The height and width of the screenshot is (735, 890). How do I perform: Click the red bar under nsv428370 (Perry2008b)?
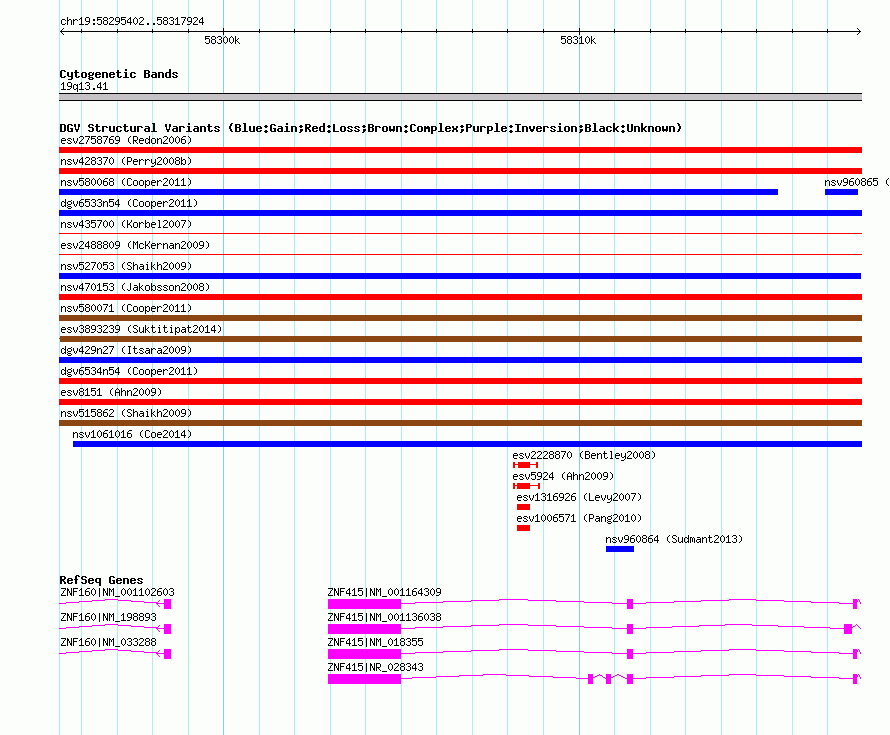click(460, 171)
